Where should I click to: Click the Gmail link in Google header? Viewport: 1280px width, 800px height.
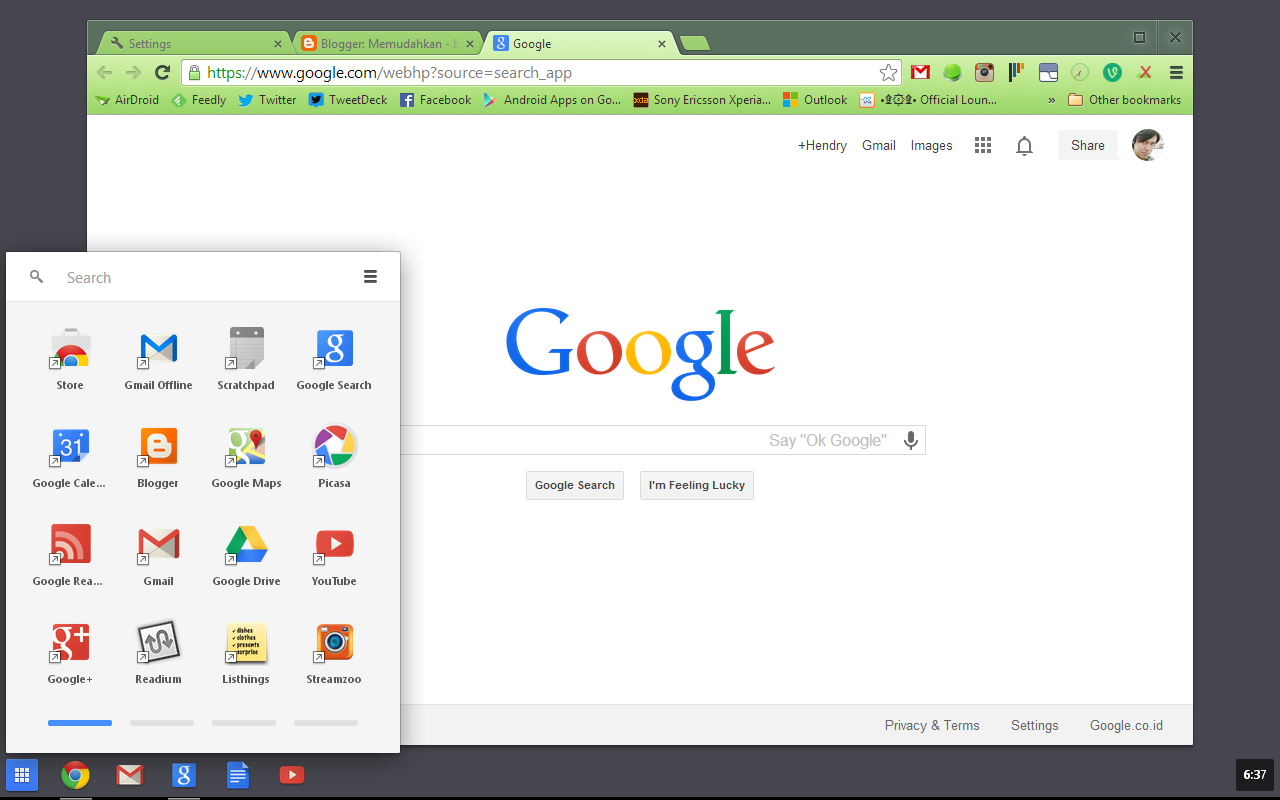879,145
